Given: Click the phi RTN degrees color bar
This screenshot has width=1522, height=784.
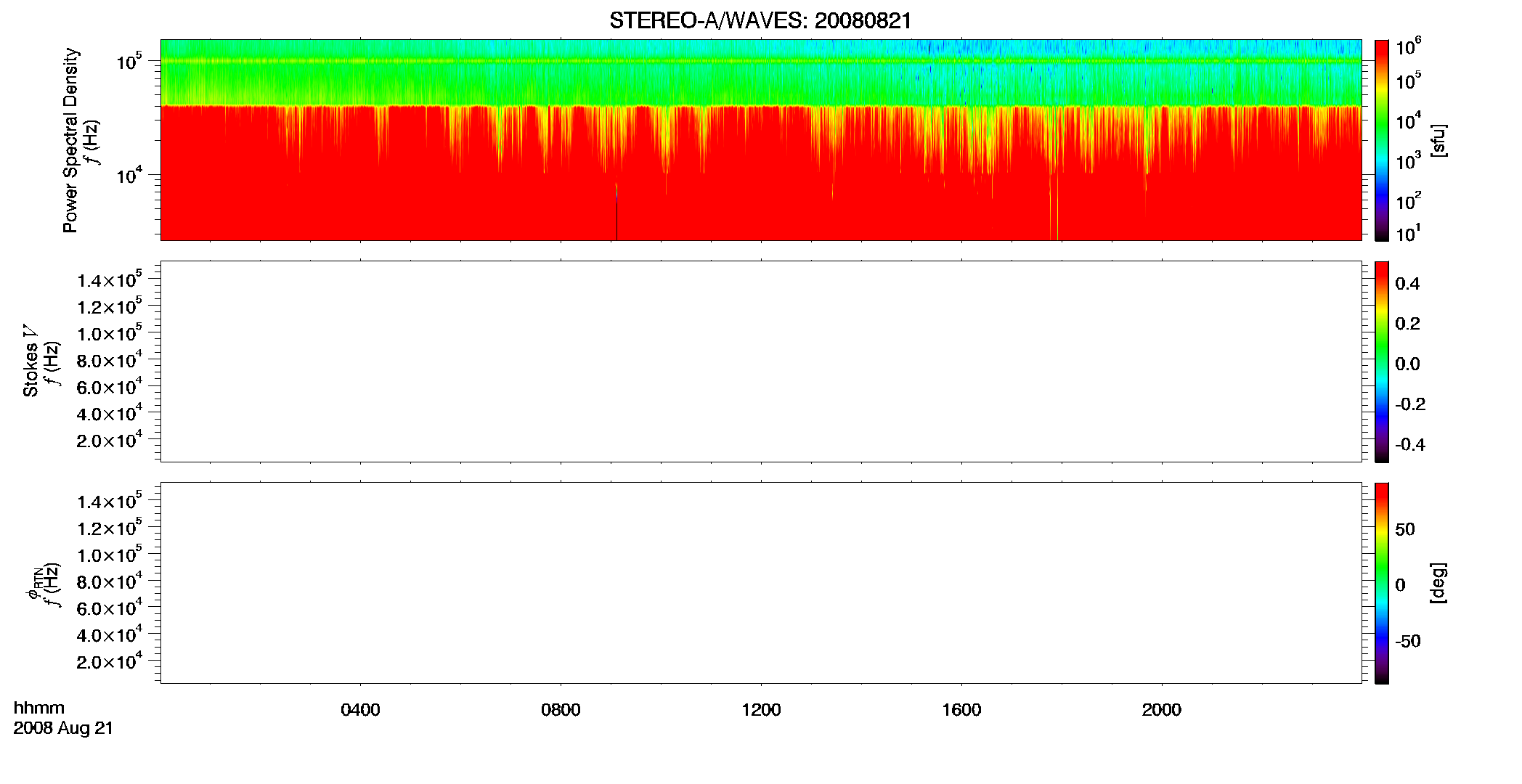Looking at the screenshot, I should coord(1382,583).
